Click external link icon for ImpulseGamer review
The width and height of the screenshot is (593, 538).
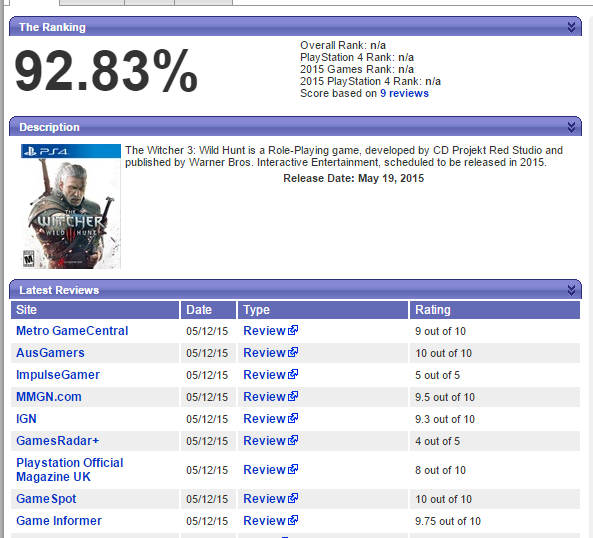coord(293,374)
